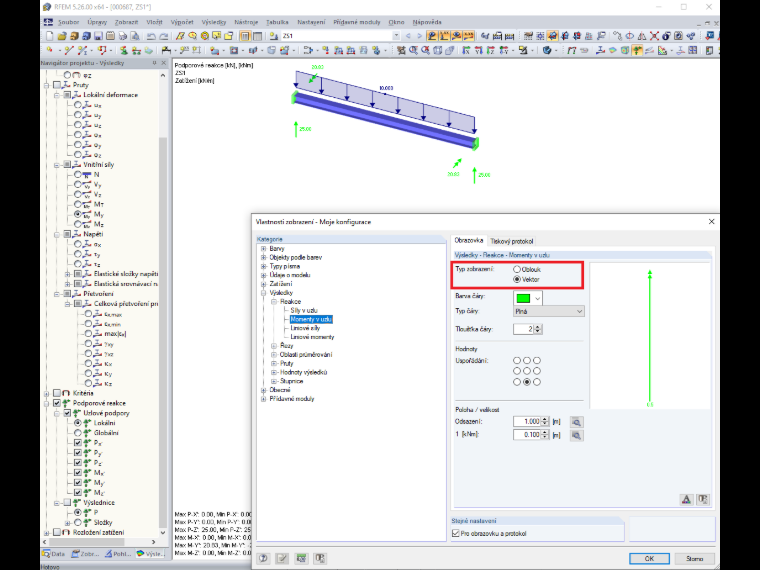Increase Odsazení value with up spinner

(x=545, y=419)
